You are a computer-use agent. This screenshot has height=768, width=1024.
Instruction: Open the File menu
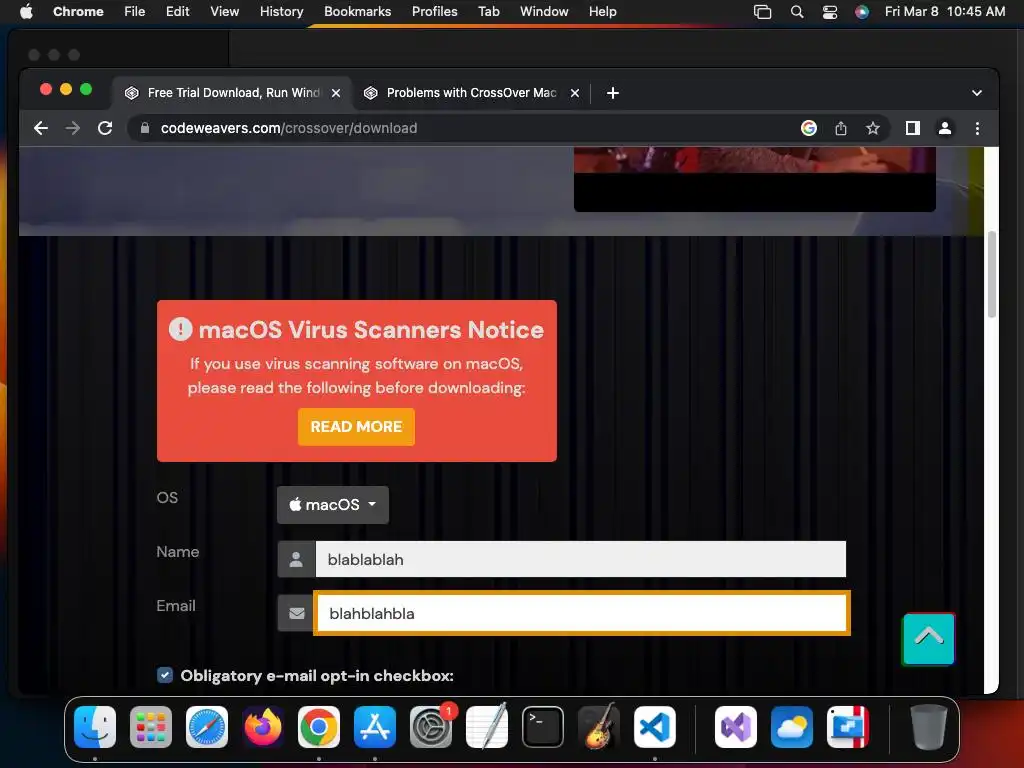tap(135, 11)
